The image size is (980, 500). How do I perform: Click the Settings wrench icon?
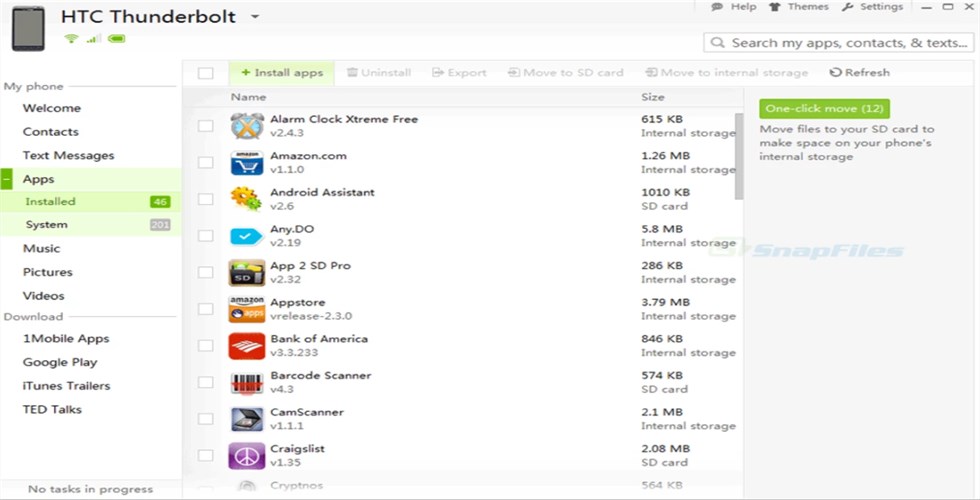[848, 7]
